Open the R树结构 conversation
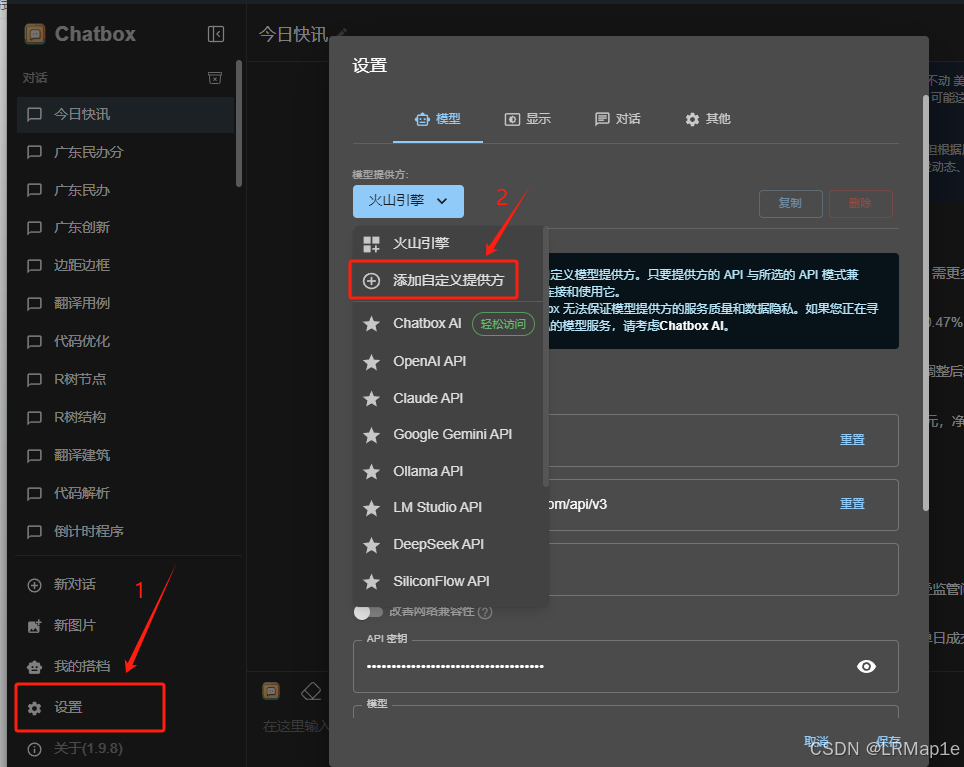The width and height of the screenshot is (964, 767). [125, 418]
